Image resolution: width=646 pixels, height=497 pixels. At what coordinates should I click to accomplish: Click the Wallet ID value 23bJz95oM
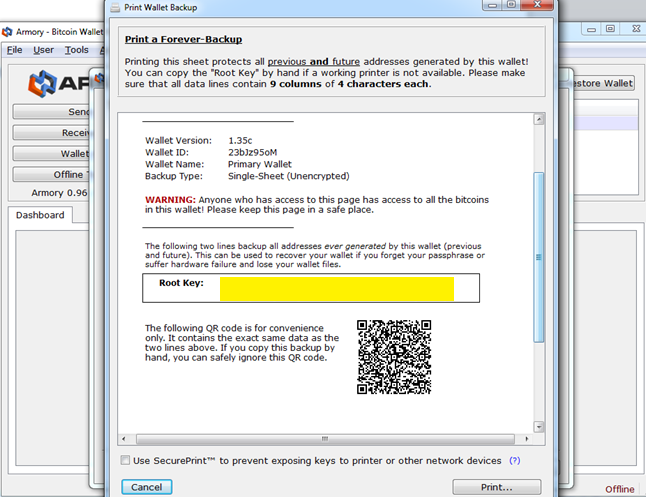[x=253, y=152]
